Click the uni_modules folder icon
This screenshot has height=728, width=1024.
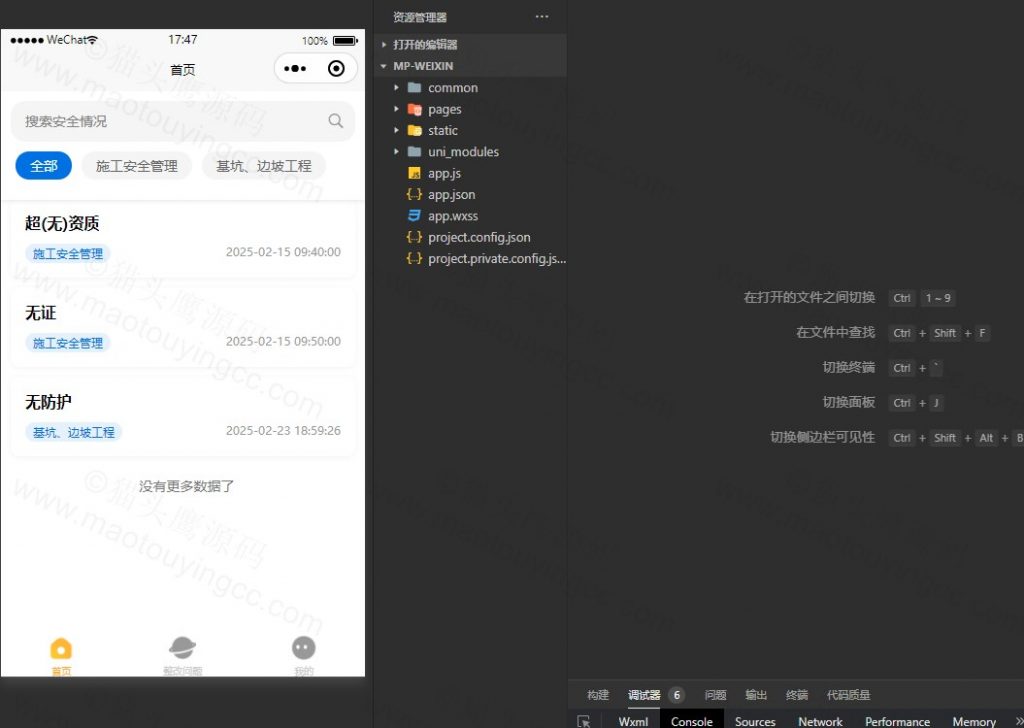click(x=414, y=151)
